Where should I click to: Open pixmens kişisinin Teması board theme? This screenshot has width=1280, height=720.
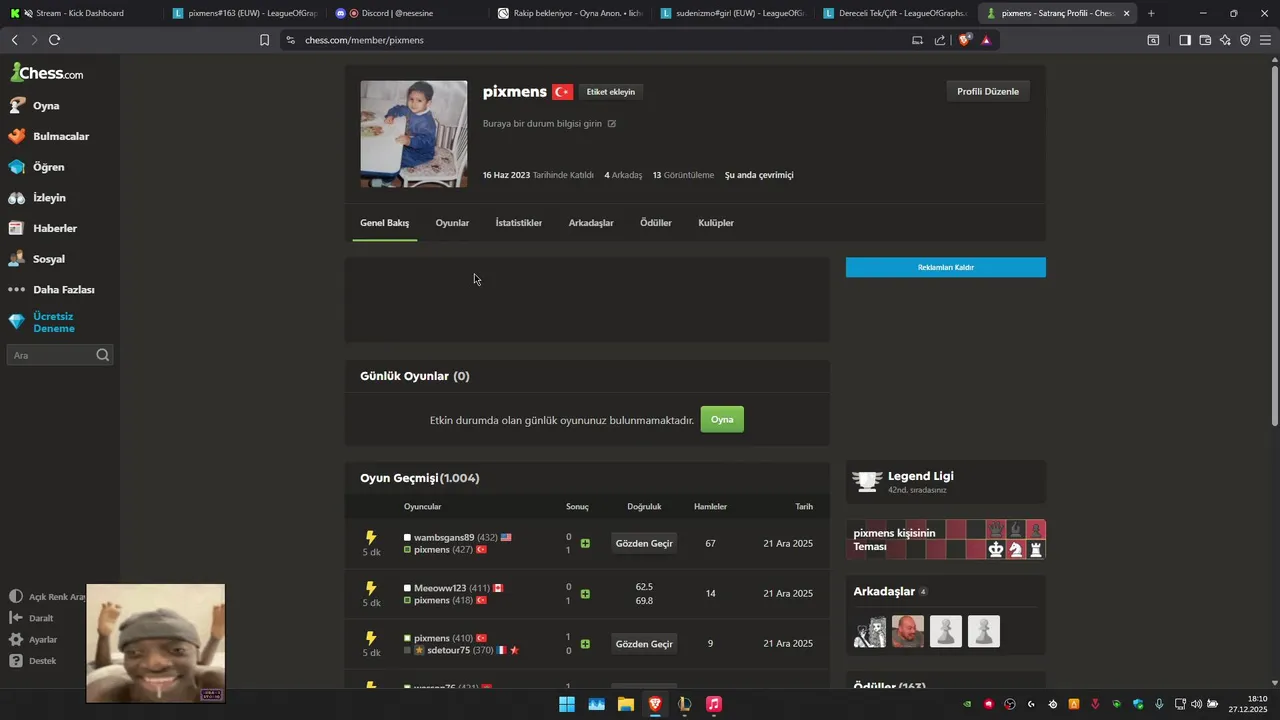946,540
